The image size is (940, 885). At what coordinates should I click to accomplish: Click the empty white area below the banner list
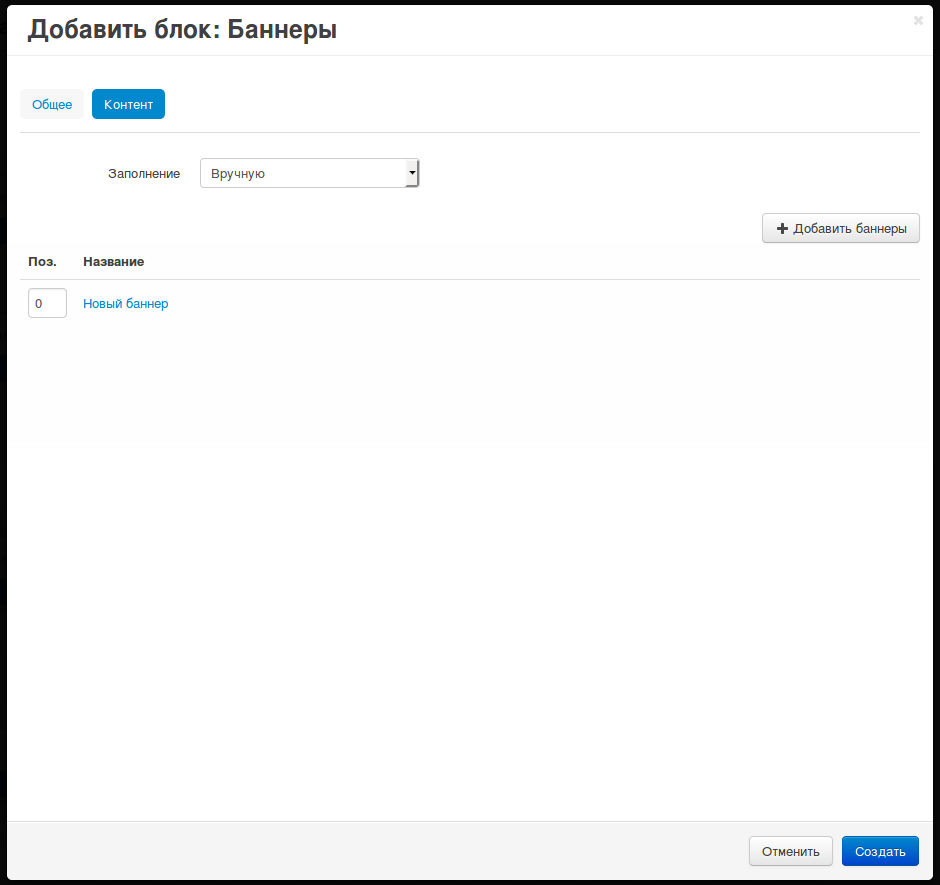(x=470, y=560)
